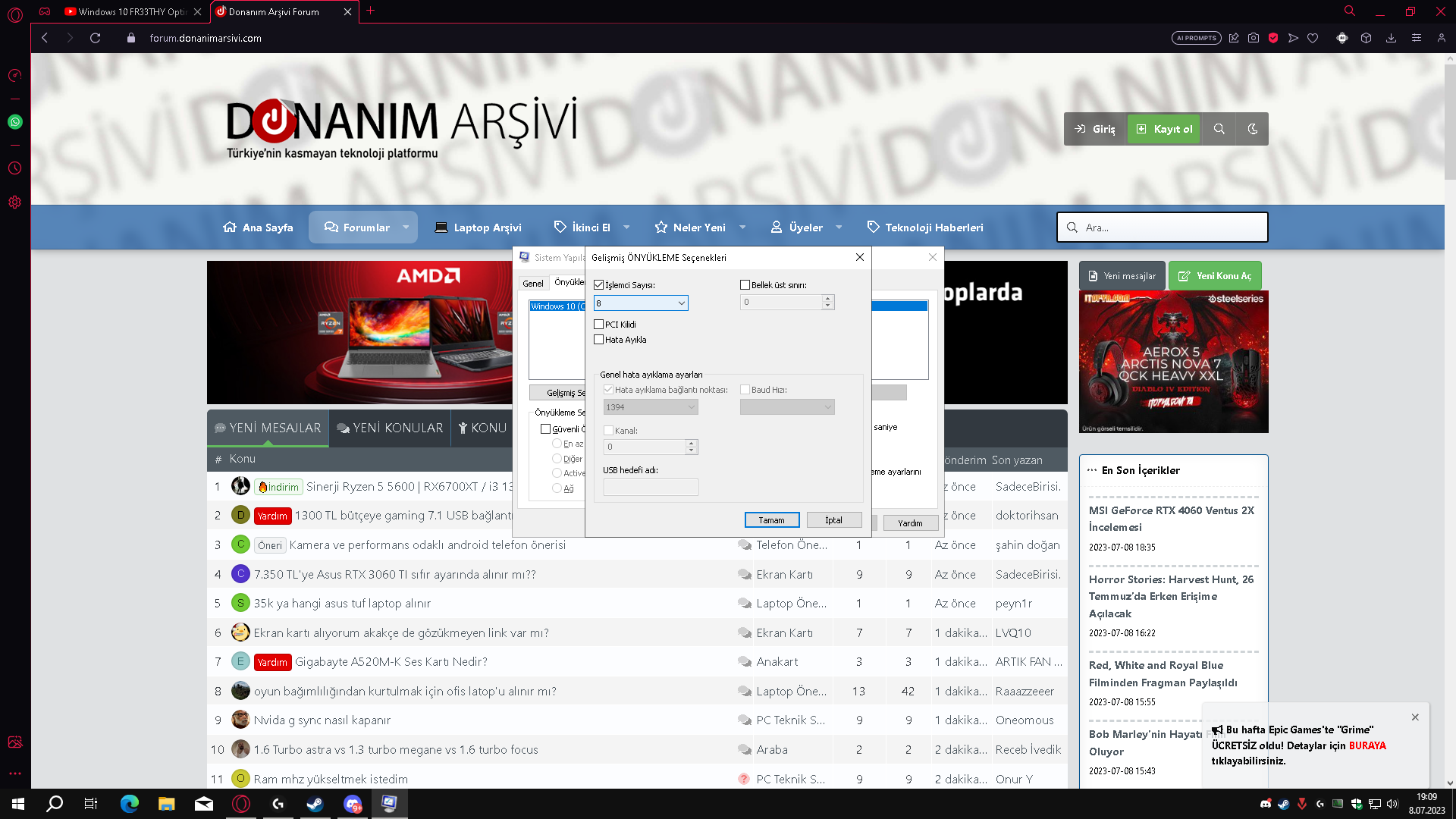Expand the Üyeler menu arrow
Image resolution: width=1456 pixels, height=819 pixels.
tap(839, 227)
